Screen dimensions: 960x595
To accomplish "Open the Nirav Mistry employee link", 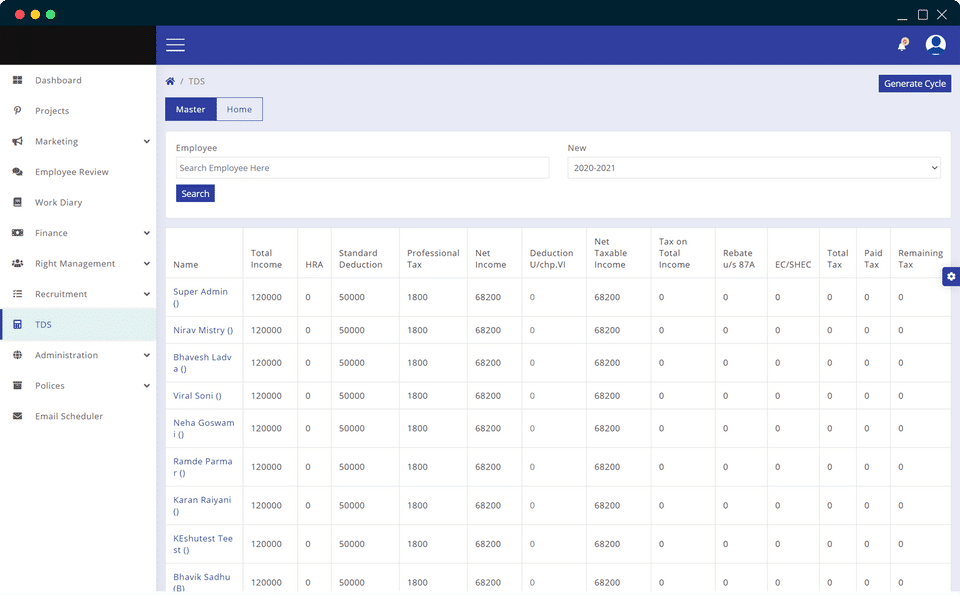I will [202, 330].
